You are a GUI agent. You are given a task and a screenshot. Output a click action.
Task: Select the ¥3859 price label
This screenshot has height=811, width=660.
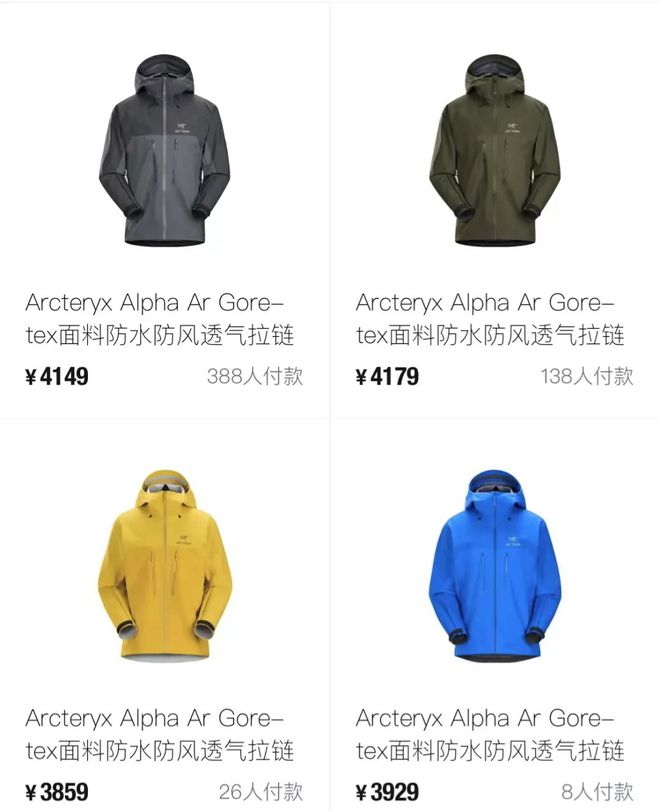(x=57, y=792)
